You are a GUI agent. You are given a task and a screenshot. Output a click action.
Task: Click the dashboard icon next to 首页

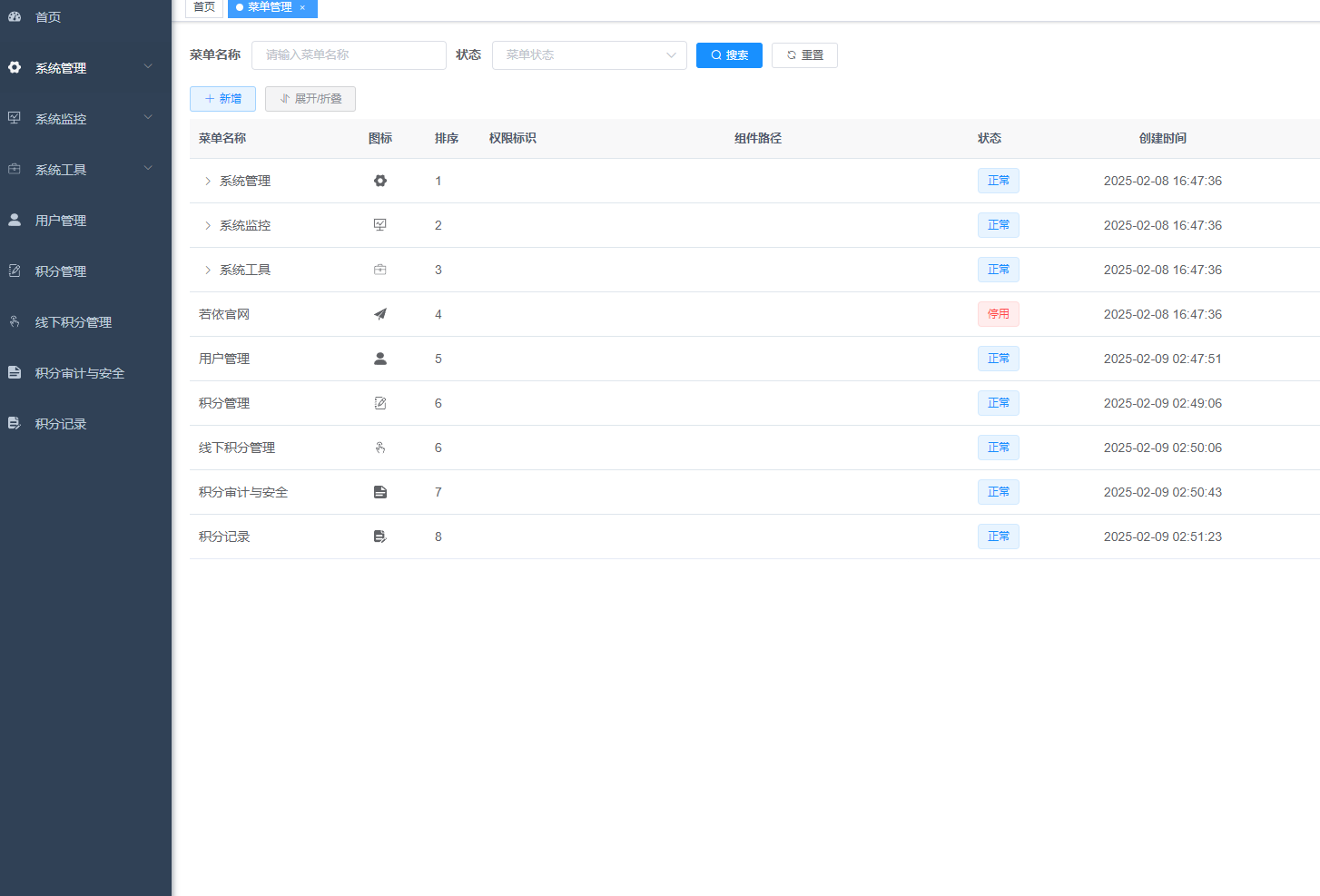click(13, 16)
